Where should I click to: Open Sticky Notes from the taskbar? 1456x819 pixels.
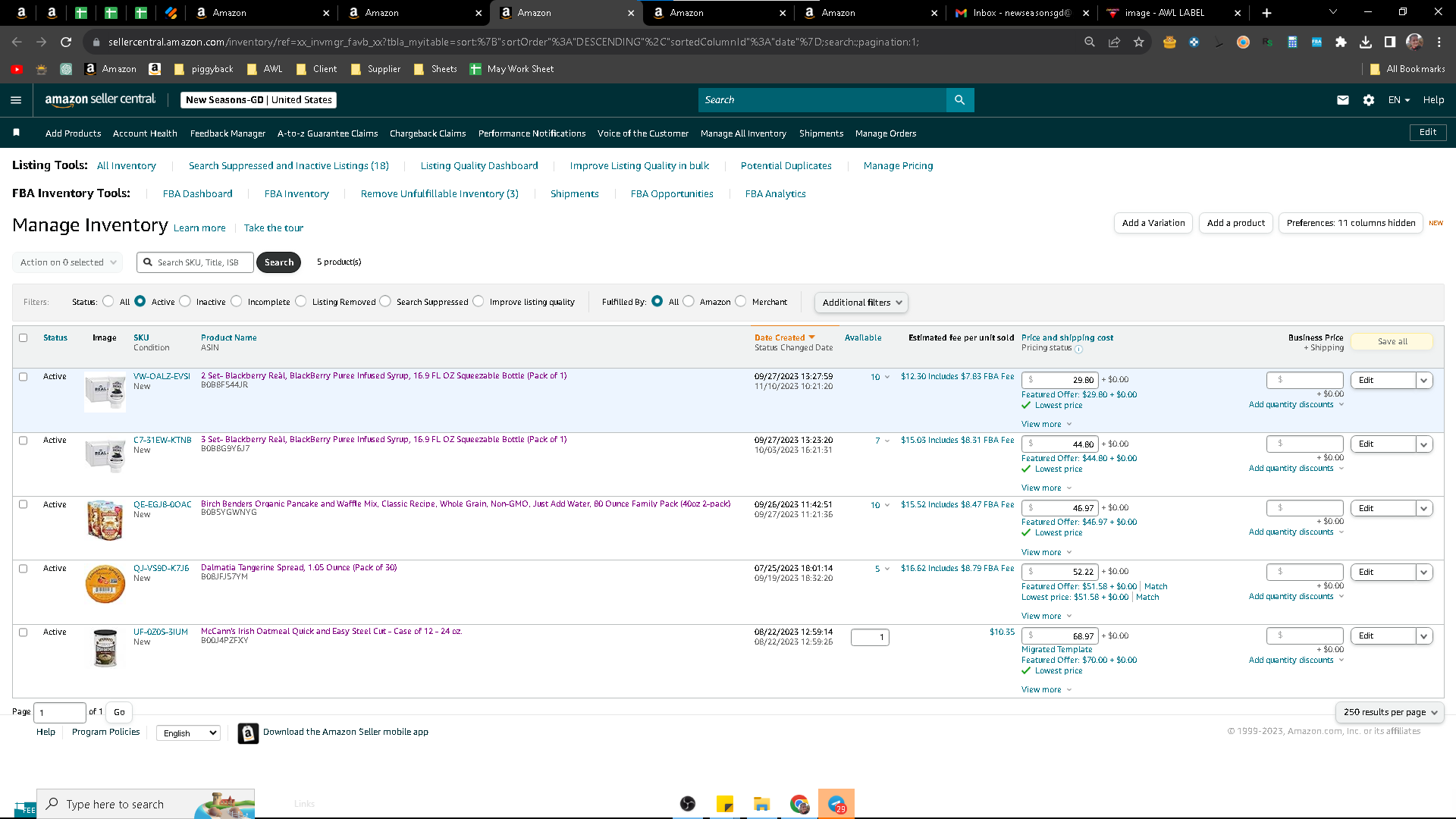click(725, 804)
